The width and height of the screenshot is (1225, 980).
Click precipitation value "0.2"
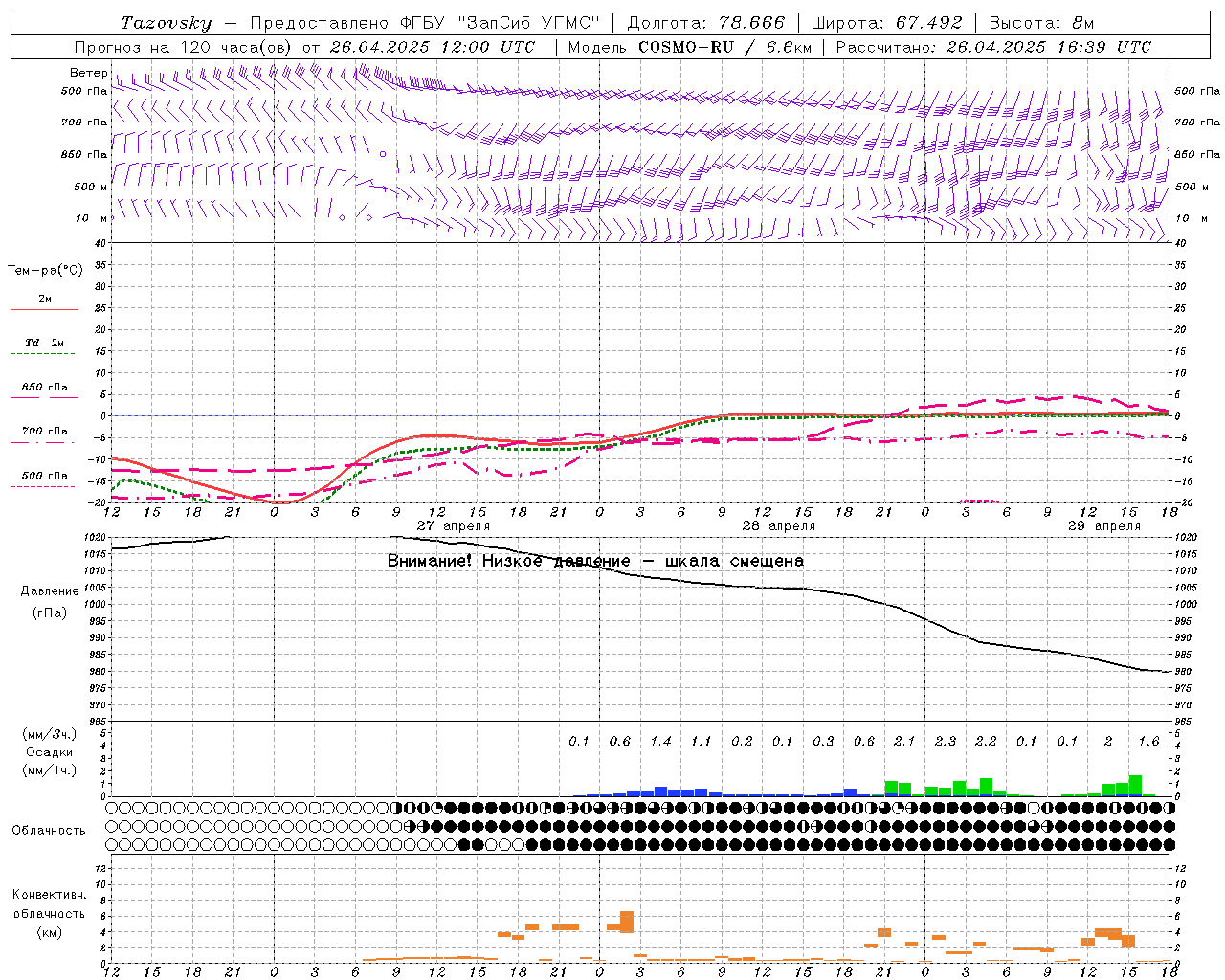tap(742, 741)
